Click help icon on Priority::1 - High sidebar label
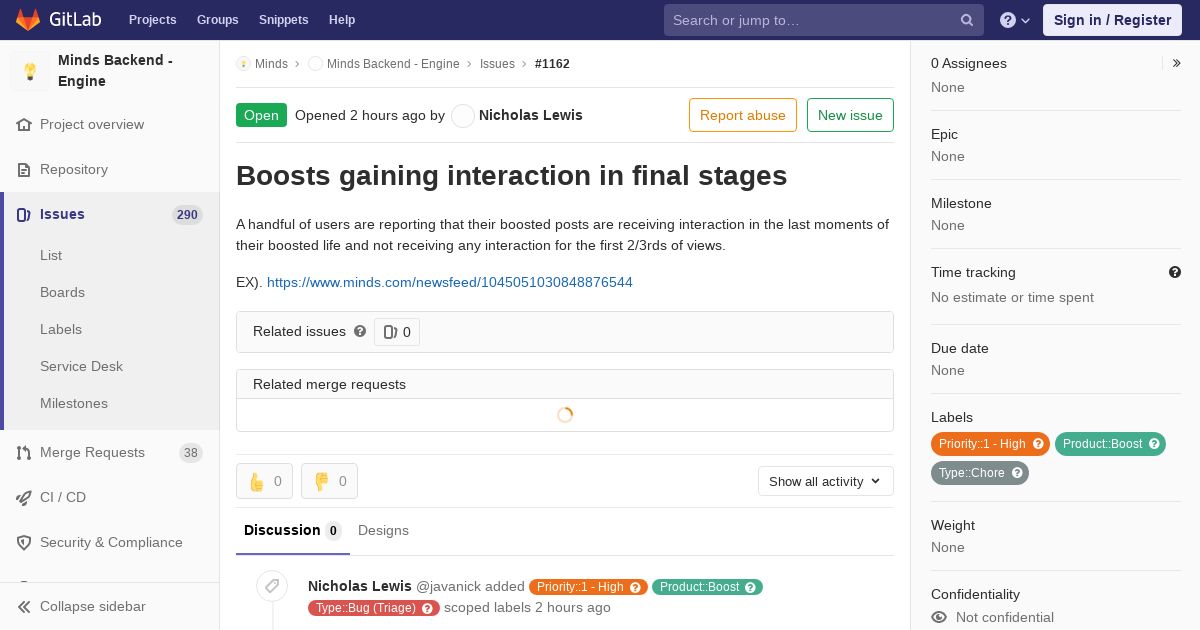The image size is (1200, 630). click(x=1038, y=444)
